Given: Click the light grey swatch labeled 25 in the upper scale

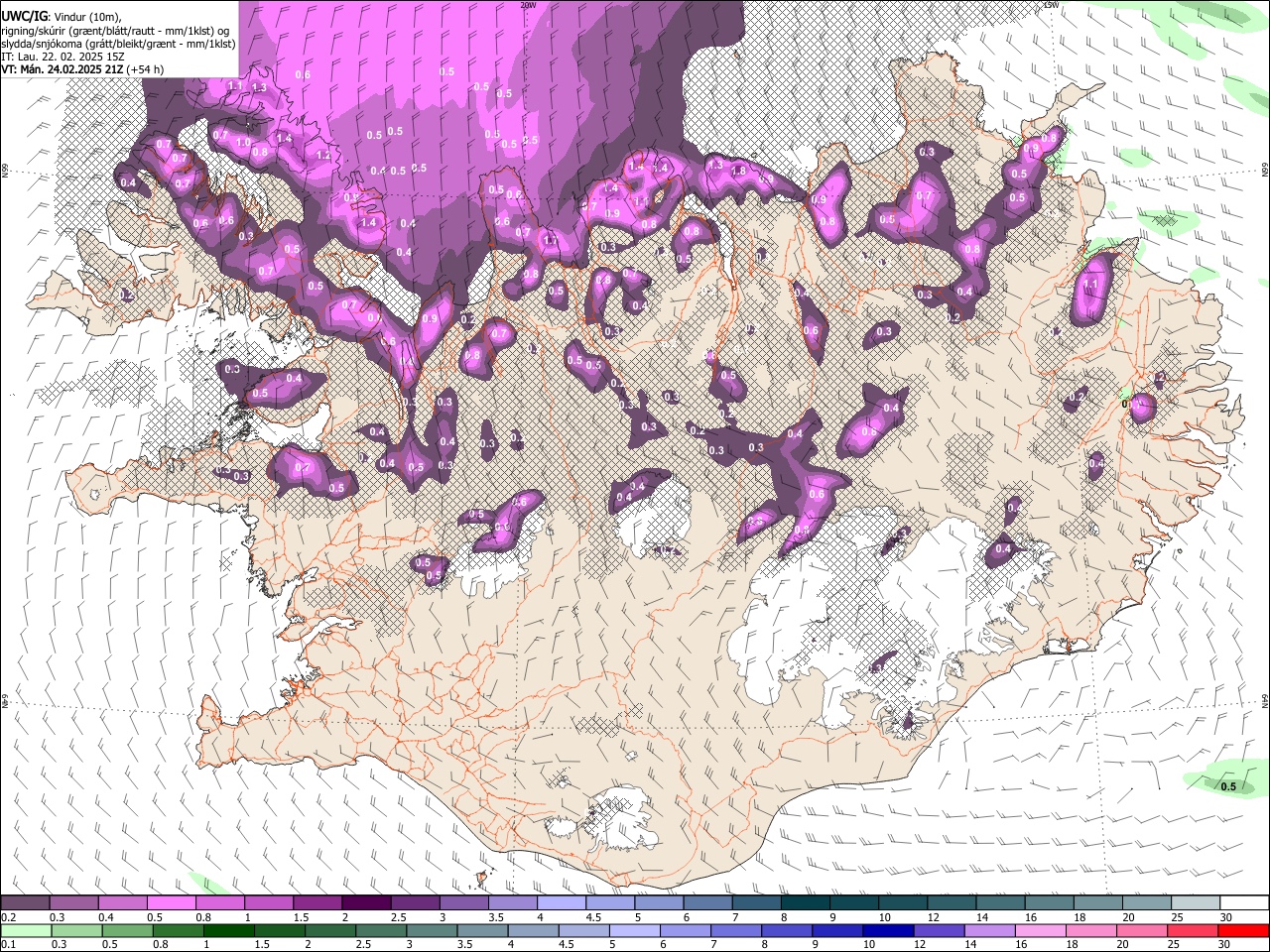Looking at the screenshot, I should click(x=1195, y=903).
